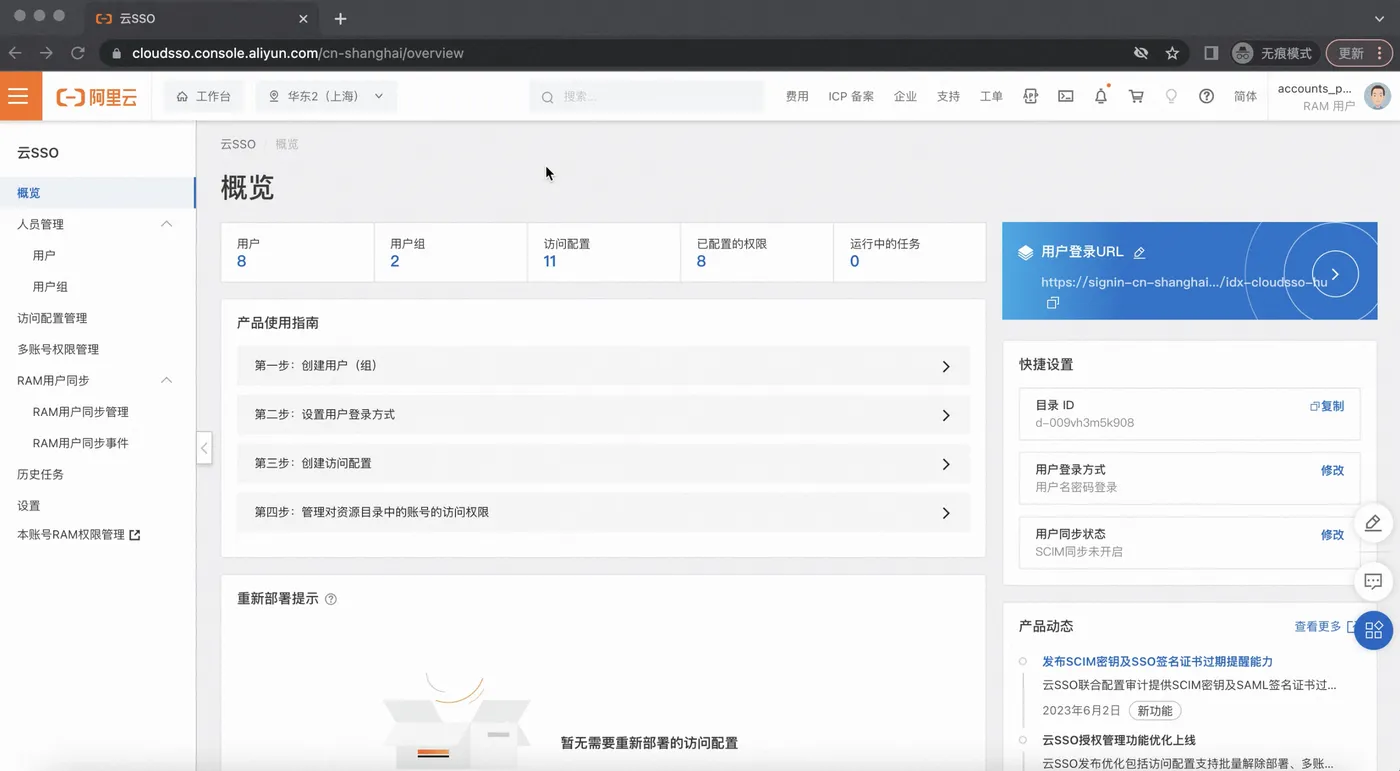Screen dimensions: 1400x771
Task: Expand 第一步：创建用户（组）
Action: (603, 366)
